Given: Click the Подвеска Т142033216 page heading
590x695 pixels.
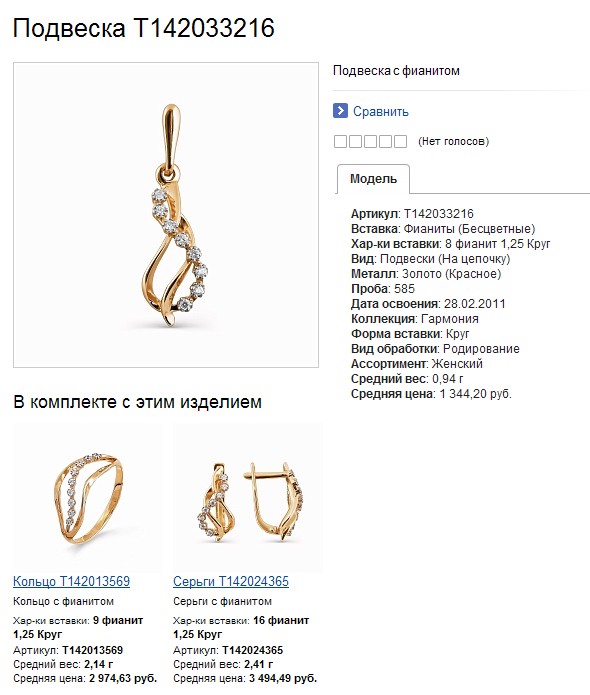Looking at the screenshot, I should click(144, 28).
